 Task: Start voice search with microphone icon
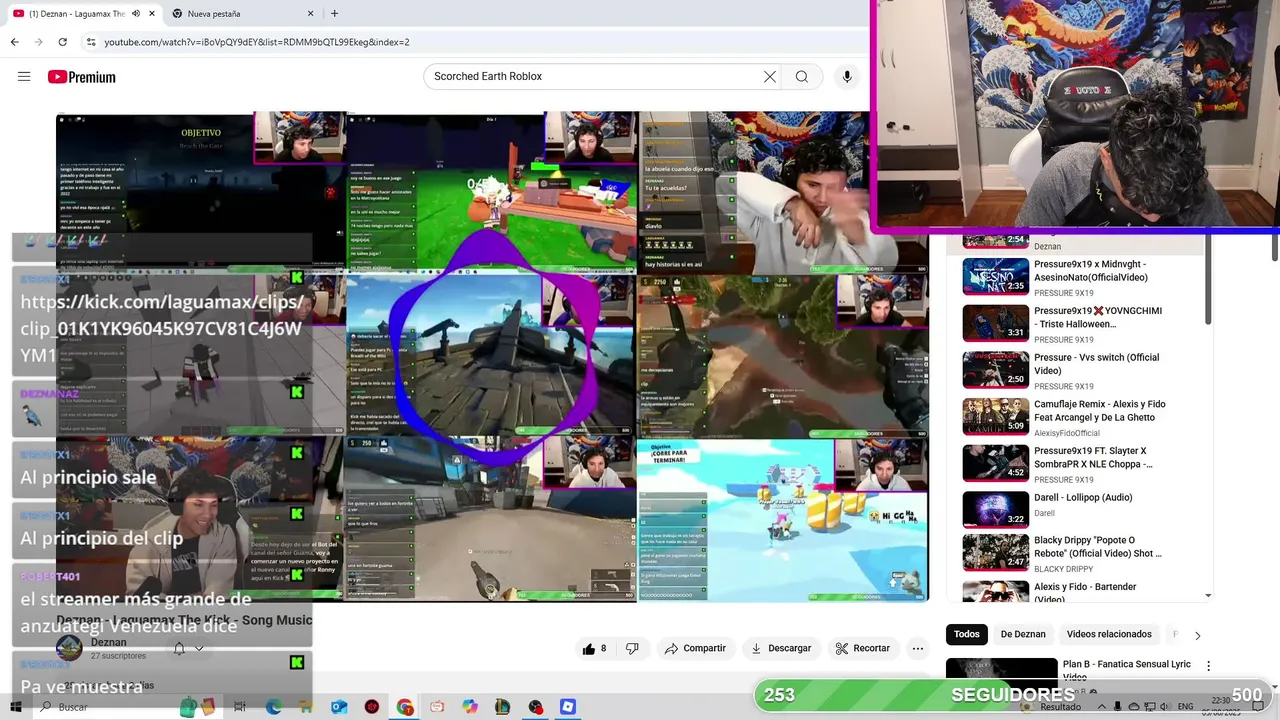(847, 77)
